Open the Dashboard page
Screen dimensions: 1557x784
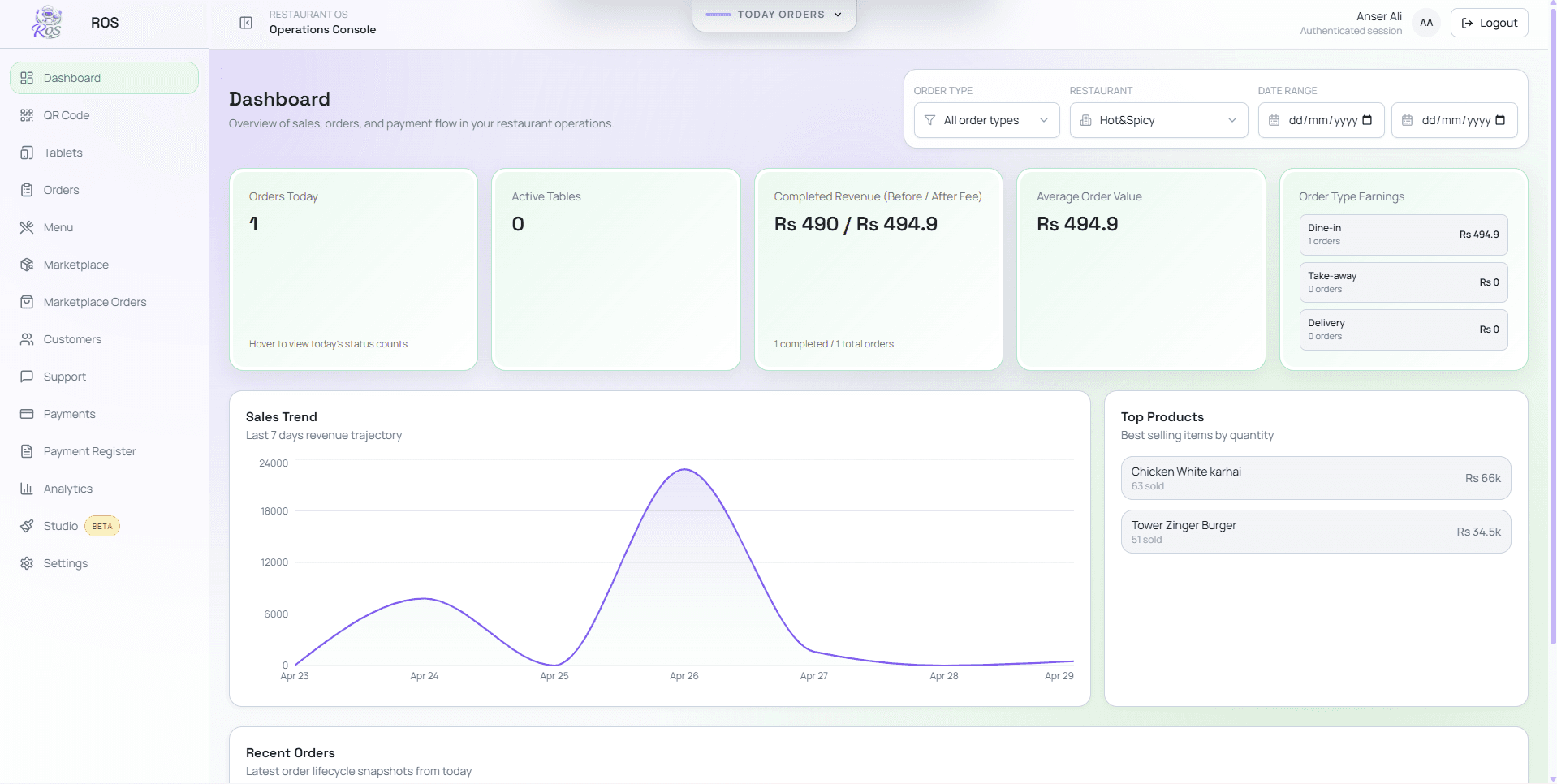104,78
